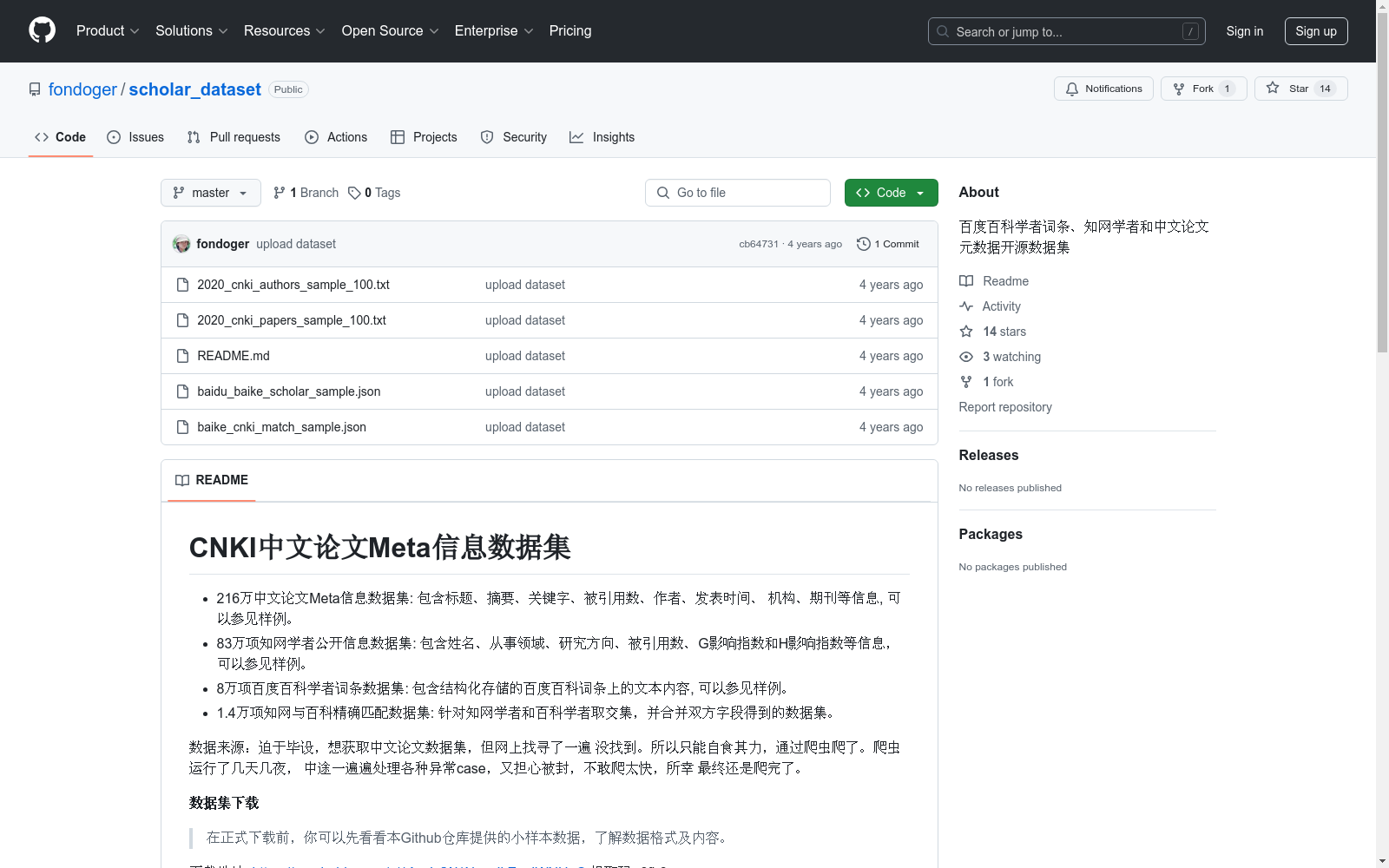This screenshot has height=868, width=1389.
Task: Open the Releases heading link
Action: click(989, 455)
